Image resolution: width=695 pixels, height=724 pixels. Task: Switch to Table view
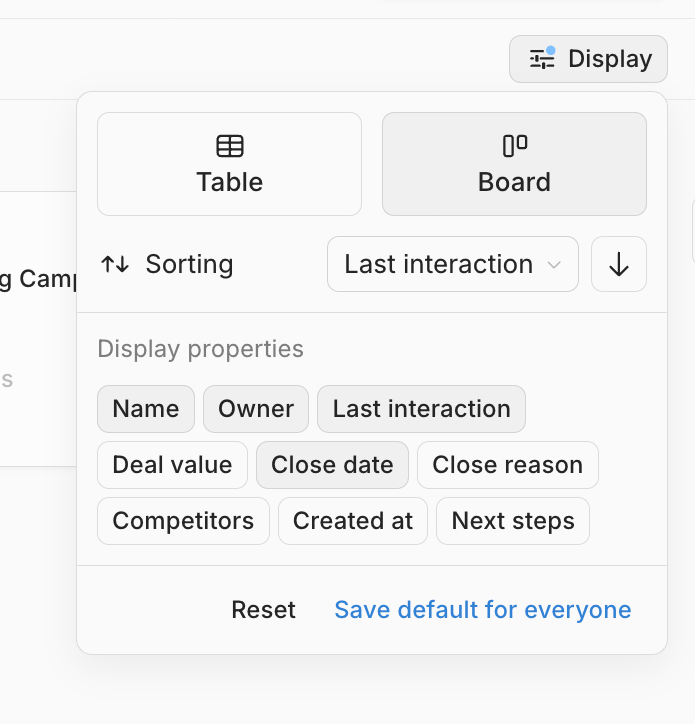(x=230, y=164)
